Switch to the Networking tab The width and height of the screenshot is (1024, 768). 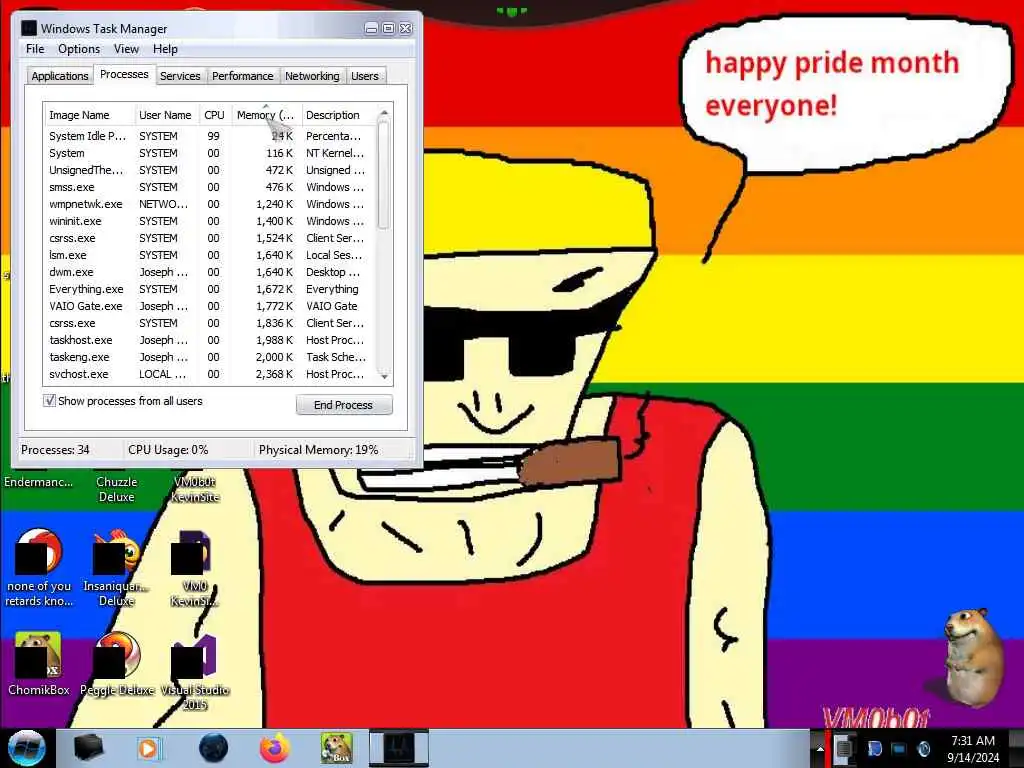click(312, 76)
